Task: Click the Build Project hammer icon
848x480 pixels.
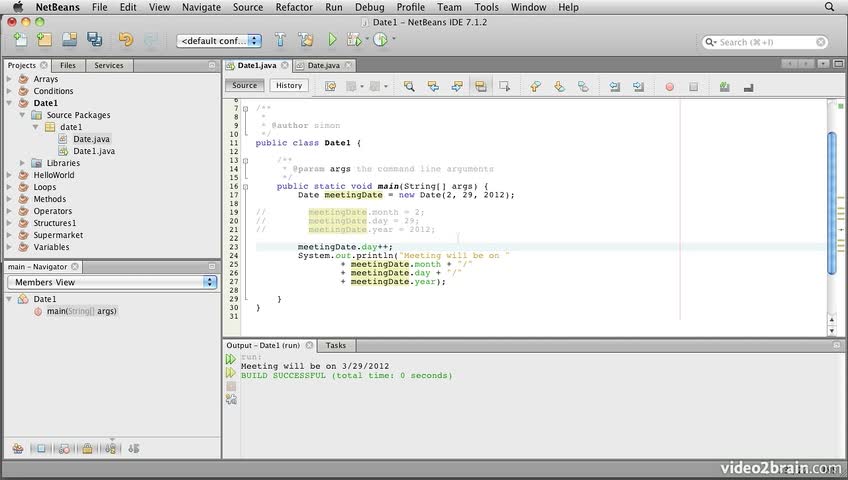Action: tap(281, 41)
